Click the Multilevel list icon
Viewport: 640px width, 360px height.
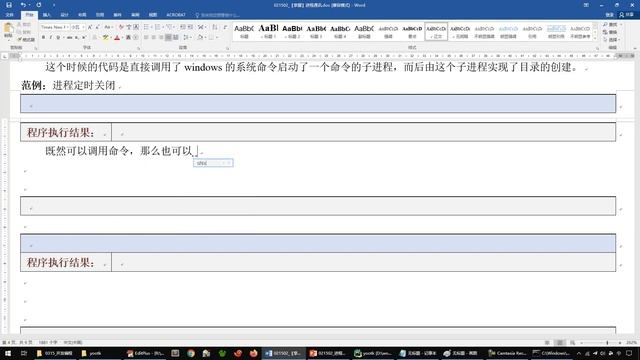pos(170,27)
